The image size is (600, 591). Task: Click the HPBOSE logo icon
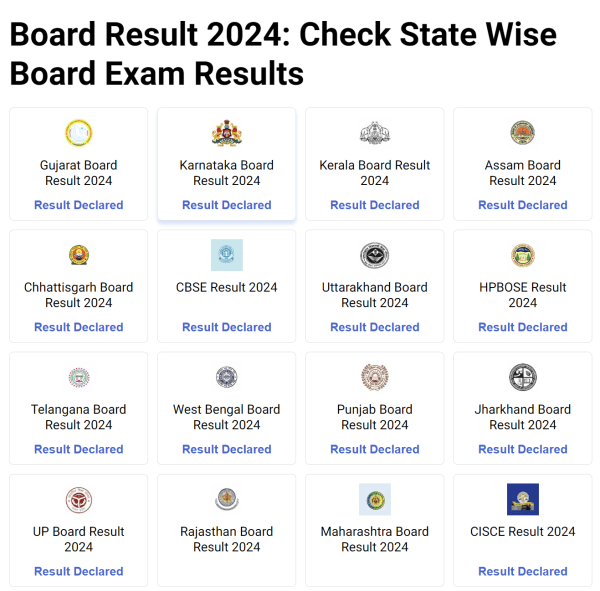[523, 255]
